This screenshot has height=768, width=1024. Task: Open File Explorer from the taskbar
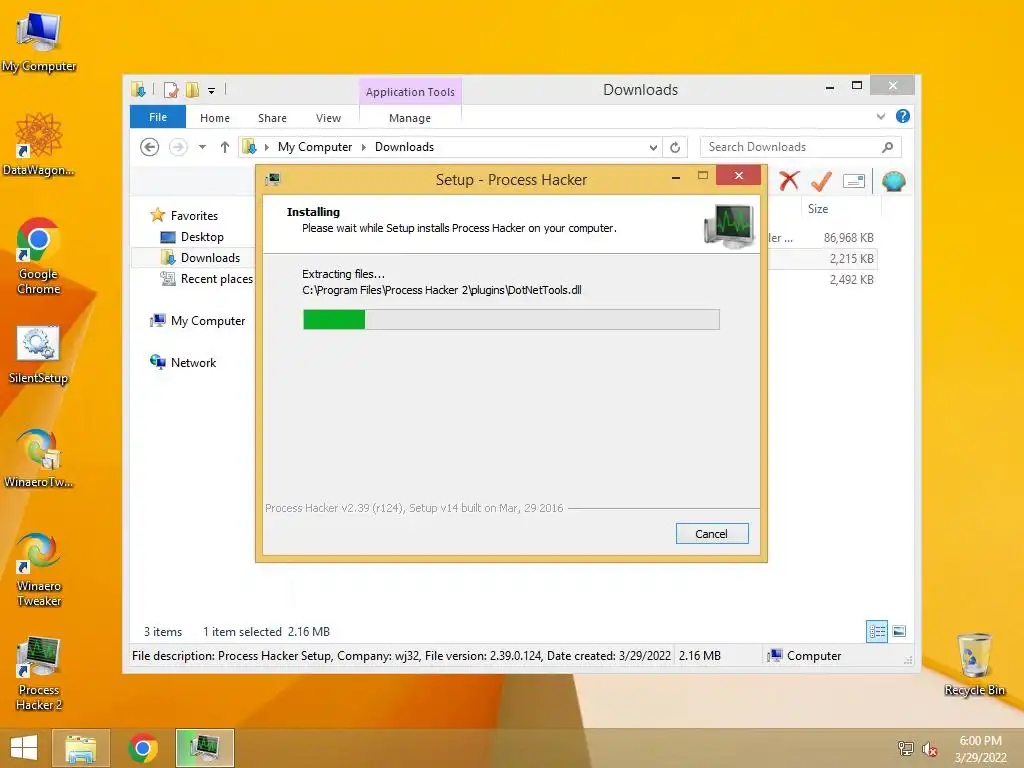click(81, 748)
